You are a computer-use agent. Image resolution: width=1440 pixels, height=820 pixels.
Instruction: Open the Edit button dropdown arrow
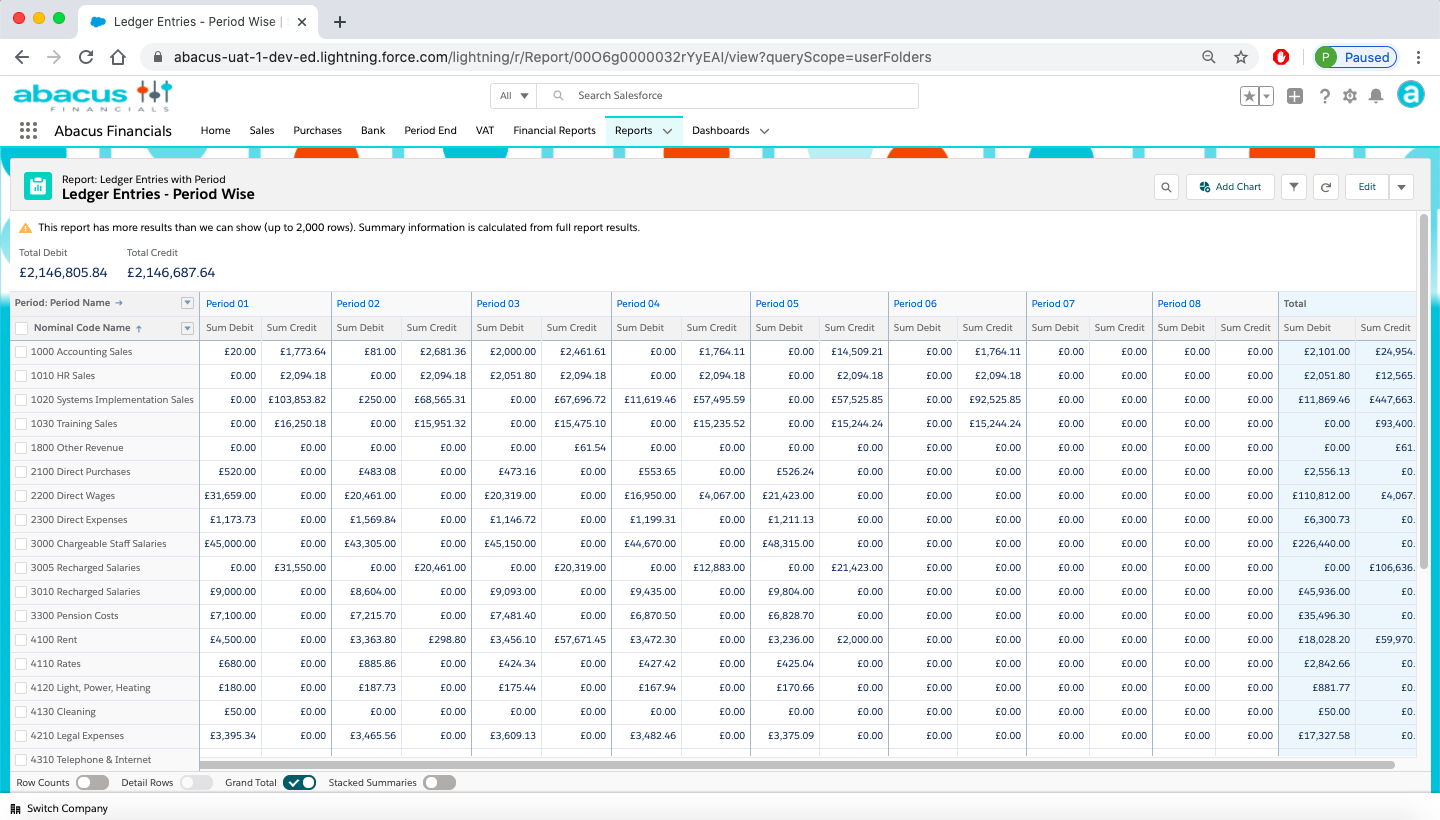[x=1401, y=186]
